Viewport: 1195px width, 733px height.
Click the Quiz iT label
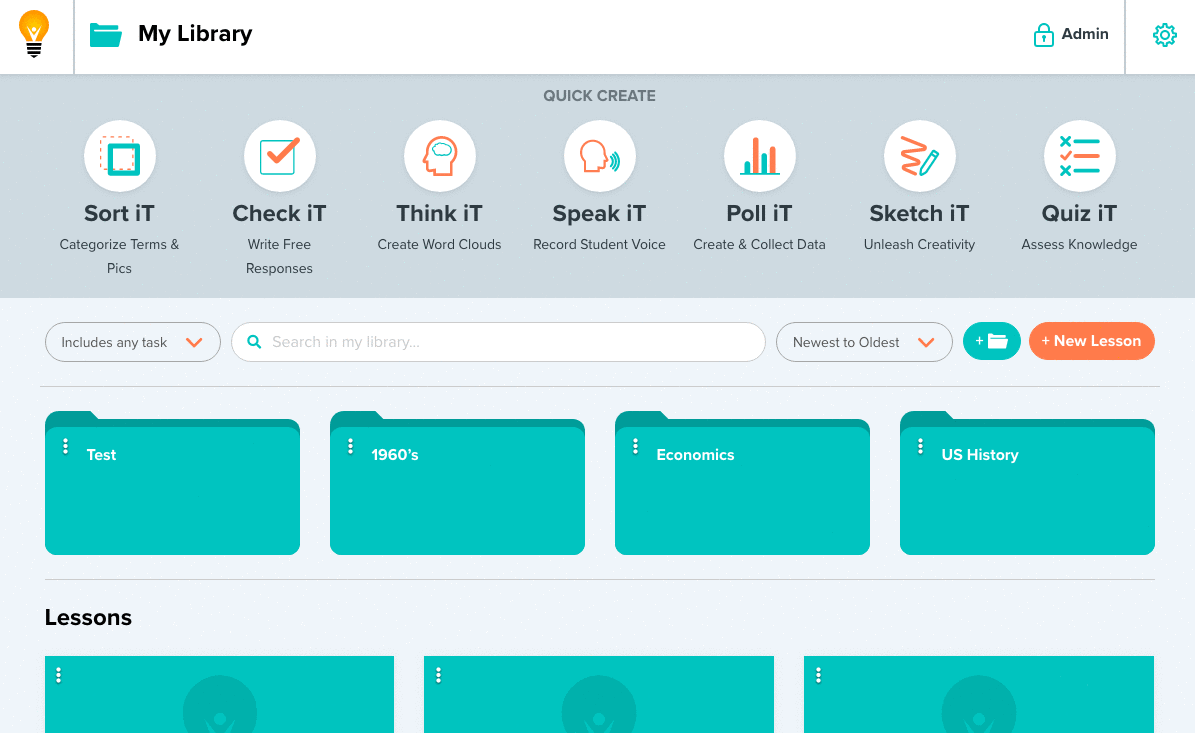point(1080,213)
